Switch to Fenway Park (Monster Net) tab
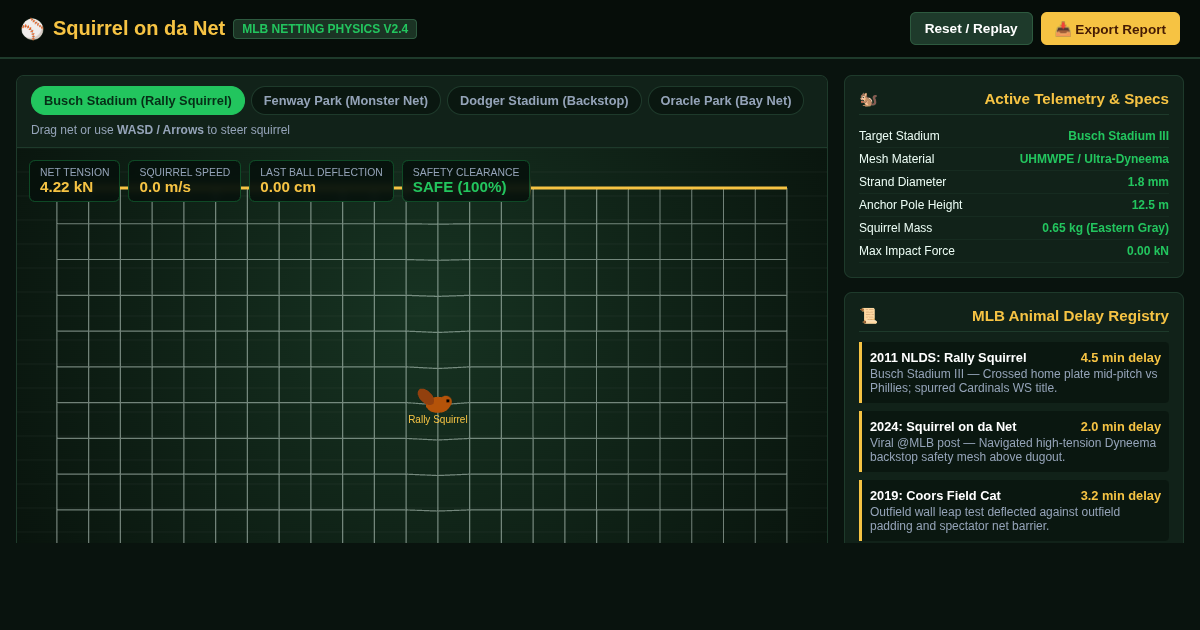1200x630 pixels. [x=346, y=100]
